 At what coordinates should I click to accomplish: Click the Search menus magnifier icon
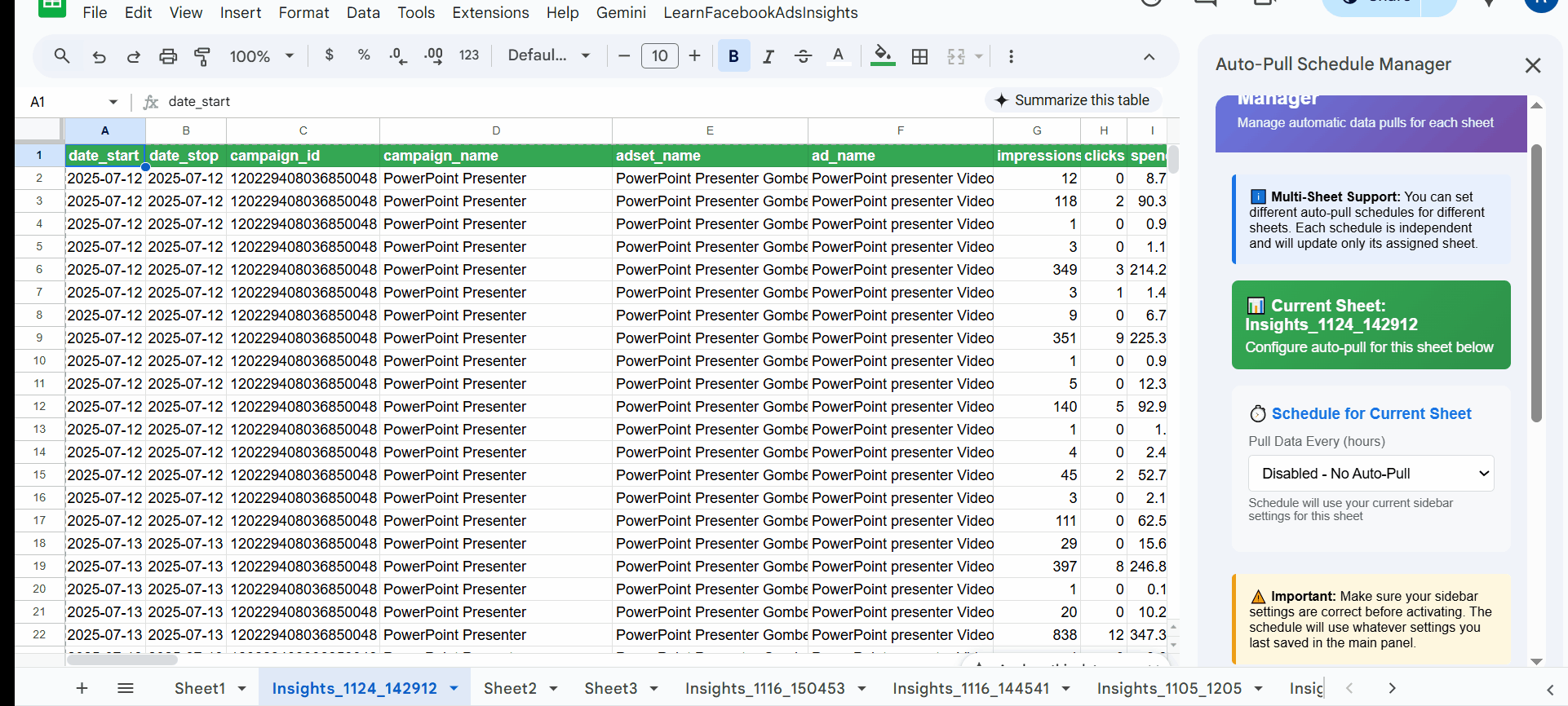(61, 56)
